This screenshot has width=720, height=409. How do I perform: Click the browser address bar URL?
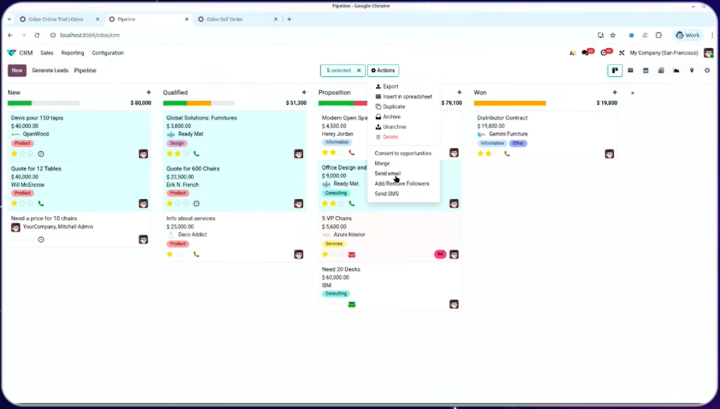tap(90, 35)
